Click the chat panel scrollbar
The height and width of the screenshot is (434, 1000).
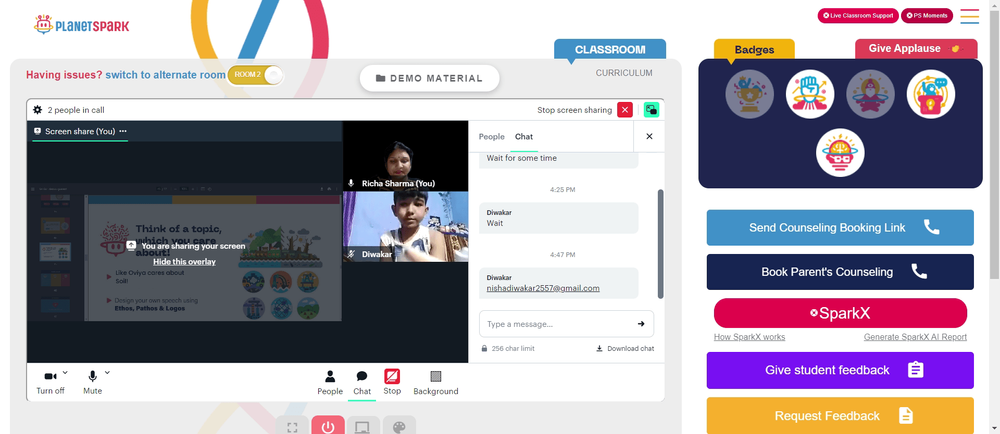pyautogui.click(x=661, y=243)
